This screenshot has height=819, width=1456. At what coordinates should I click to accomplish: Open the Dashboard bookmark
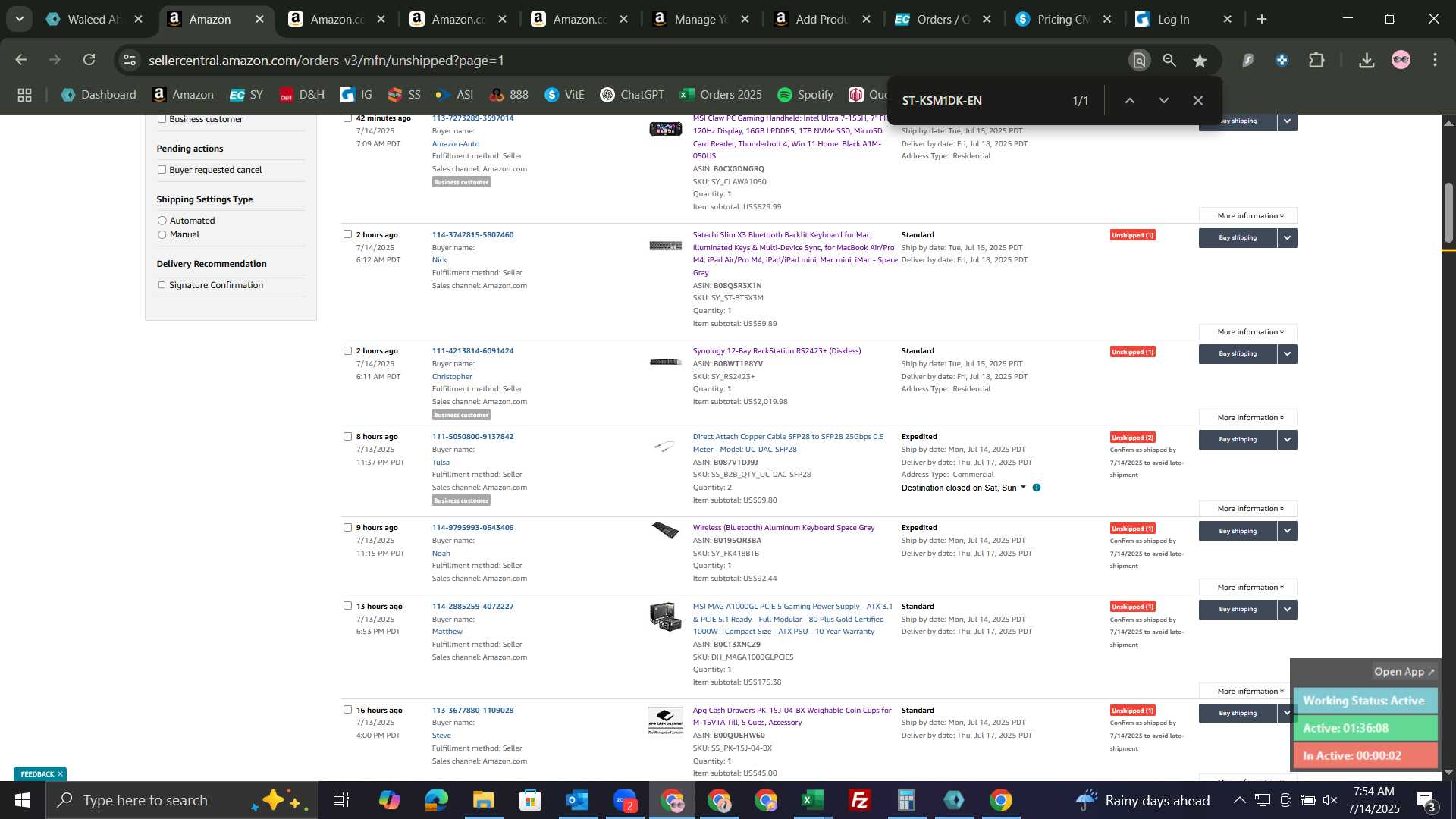click(99, 95)
